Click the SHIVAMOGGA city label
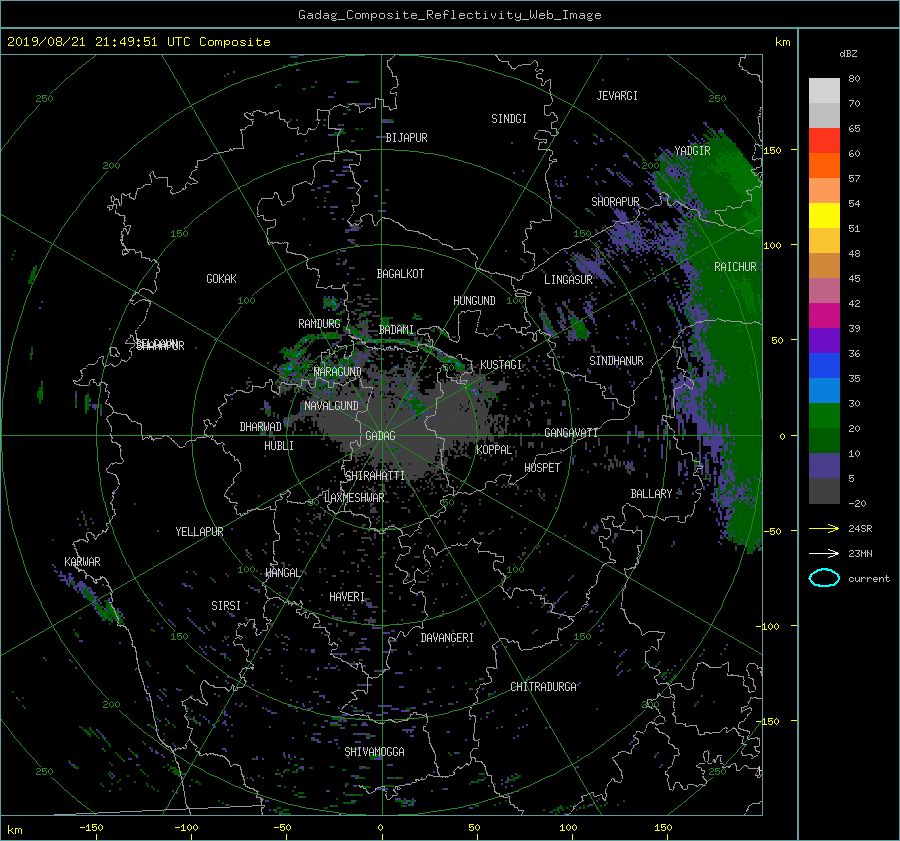The width and height of the screenshot is (900, 841). click(x=374, y=752)
